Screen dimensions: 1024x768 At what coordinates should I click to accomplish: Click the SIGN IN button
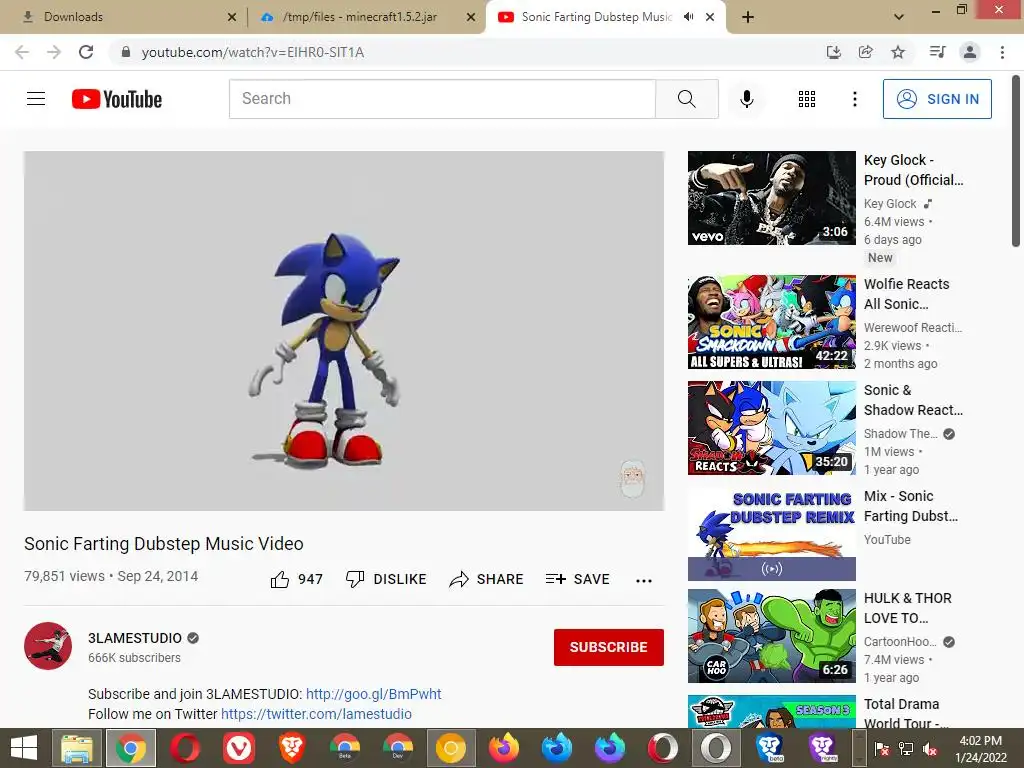tap(936, 99)
